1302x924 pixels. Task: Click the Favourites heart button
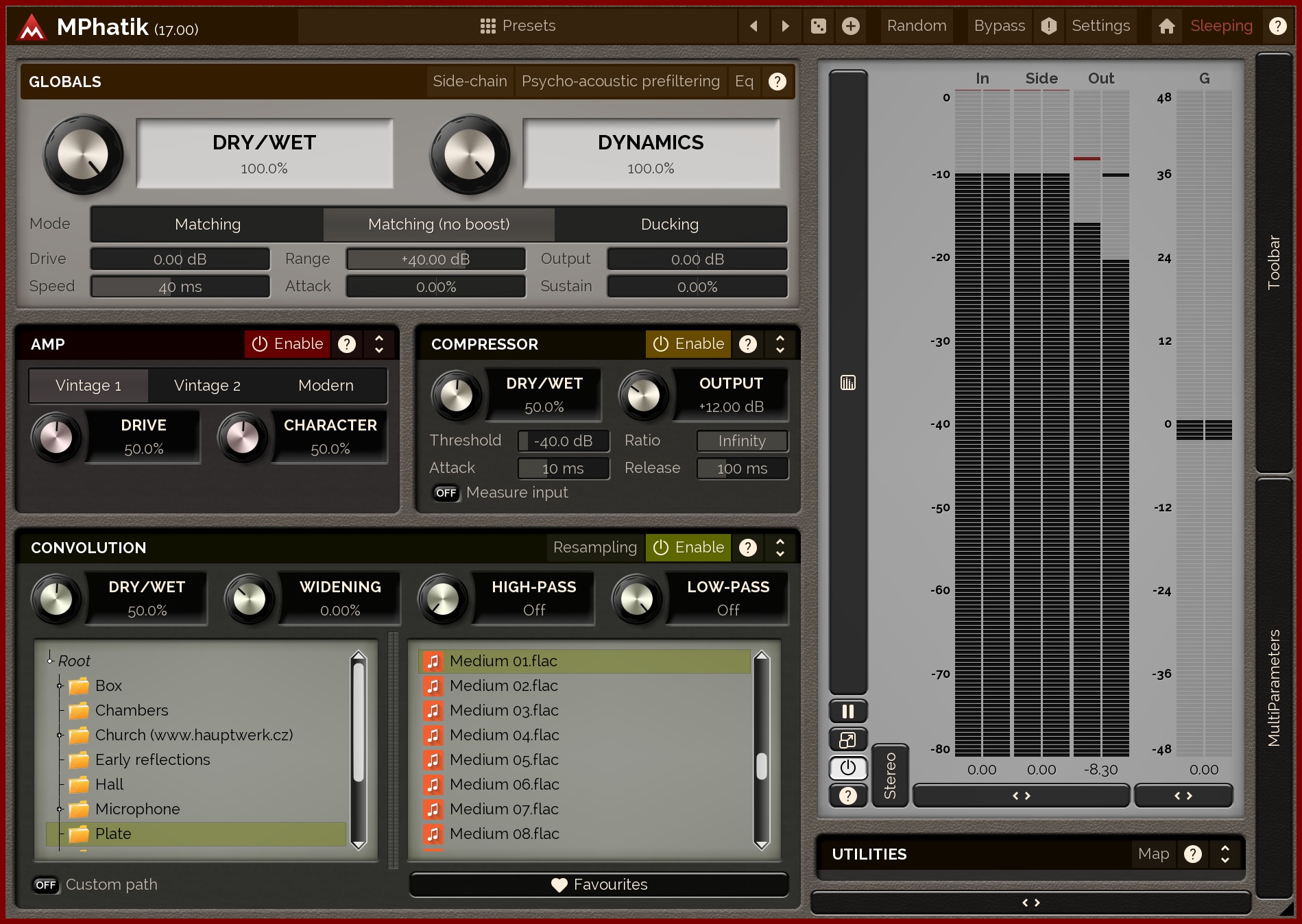(x=599, y=884)
